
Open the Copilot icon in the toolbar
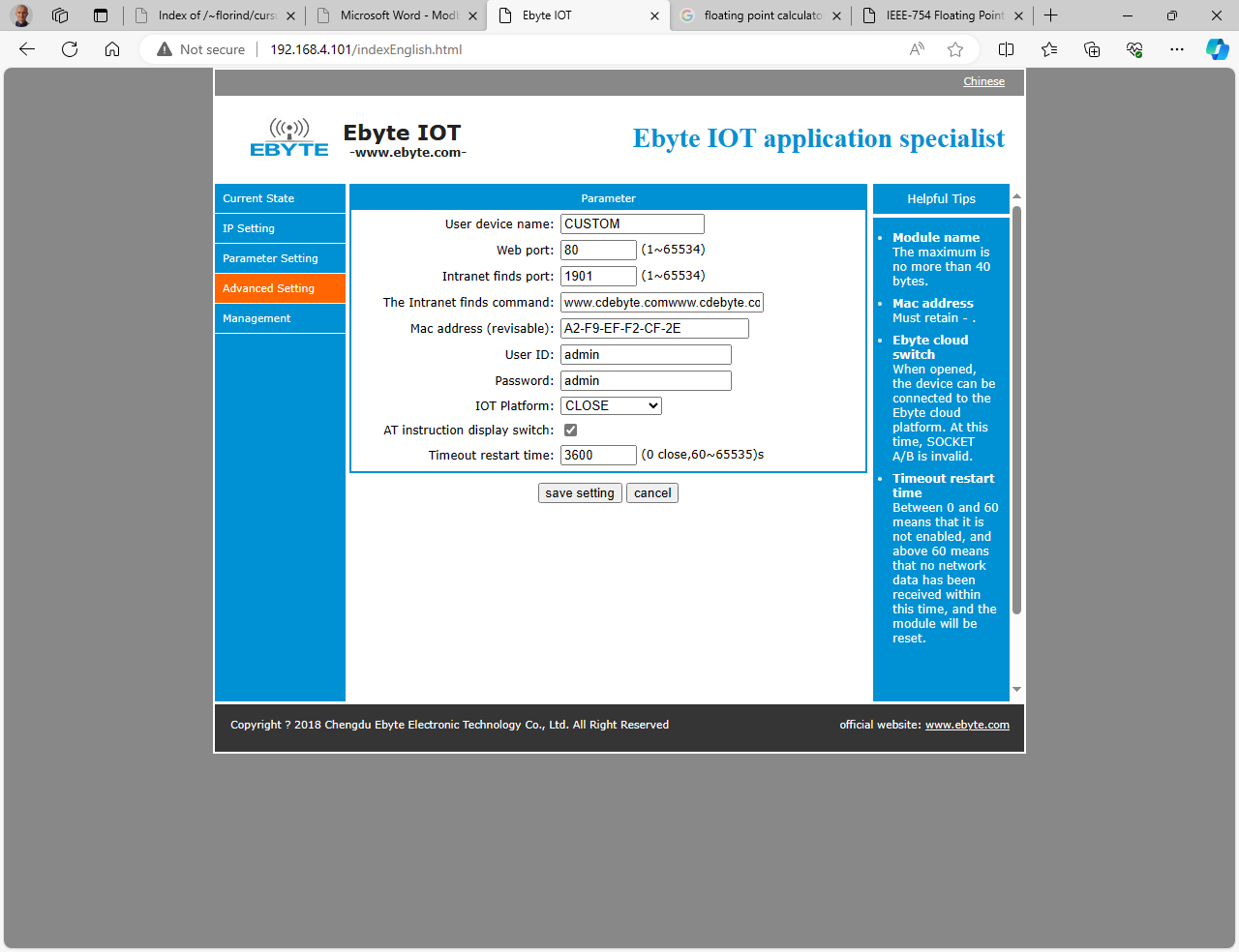pos(1217,49)
